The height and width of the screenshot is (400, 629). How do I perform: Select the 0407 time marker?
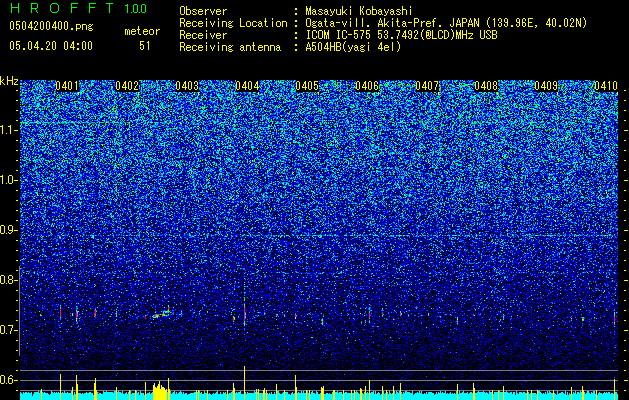[x=427, y=86]
